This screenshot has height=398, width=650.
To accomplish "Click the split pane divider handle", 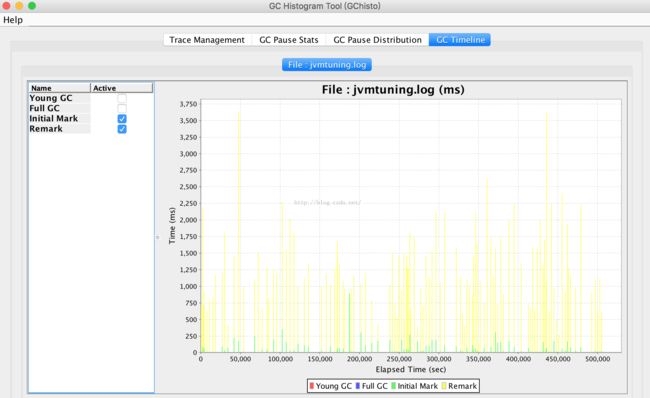I will click(x=158, y=238).
